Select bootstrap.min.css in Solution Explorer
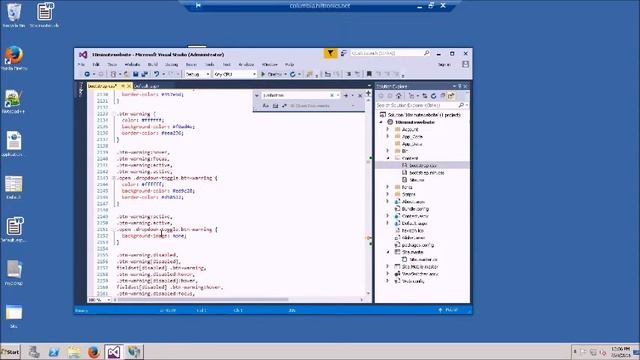 (427, 173)
